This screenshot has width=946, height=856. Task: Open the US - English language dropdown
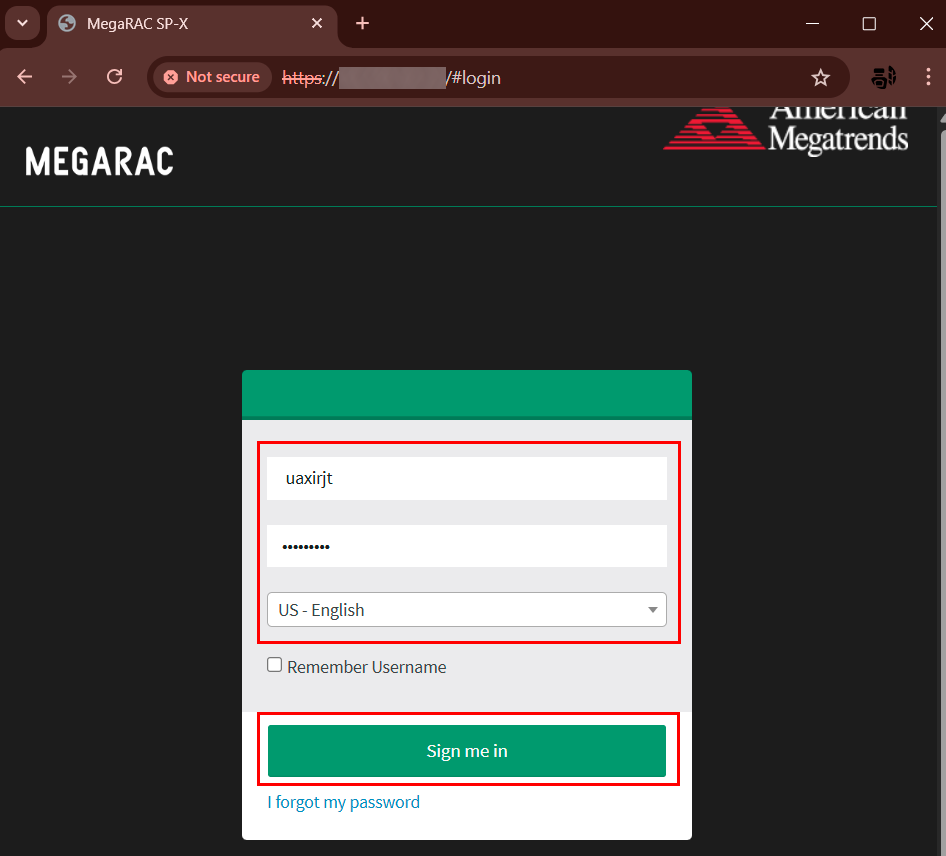point(466,610)
